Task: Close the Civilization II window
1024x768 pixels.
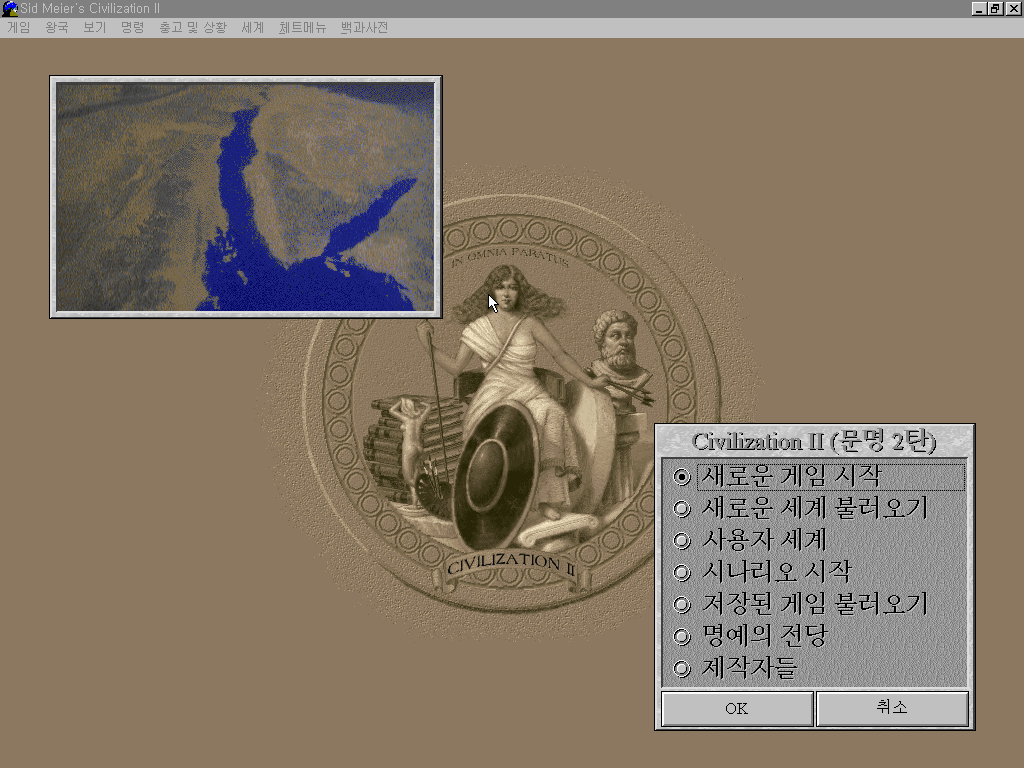Action: pyautogui.click(x=1014, y=8)
